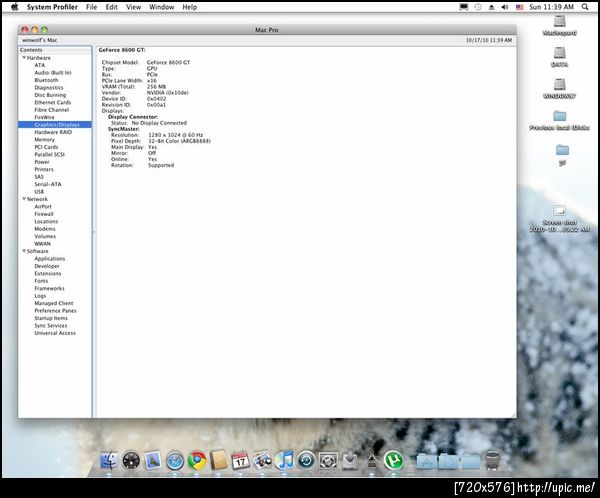Screen dimensions: 600x498
Task: Open Time Machine dock icon
Action: tap(306, 460)
